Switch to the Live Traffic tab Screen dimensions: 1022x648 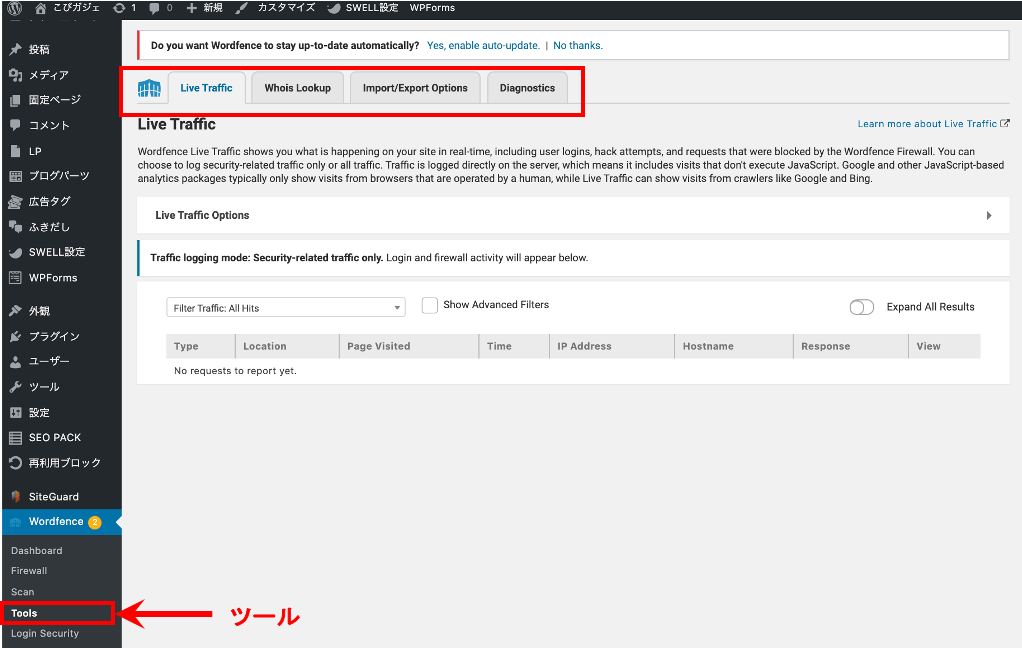coord(206,88)
